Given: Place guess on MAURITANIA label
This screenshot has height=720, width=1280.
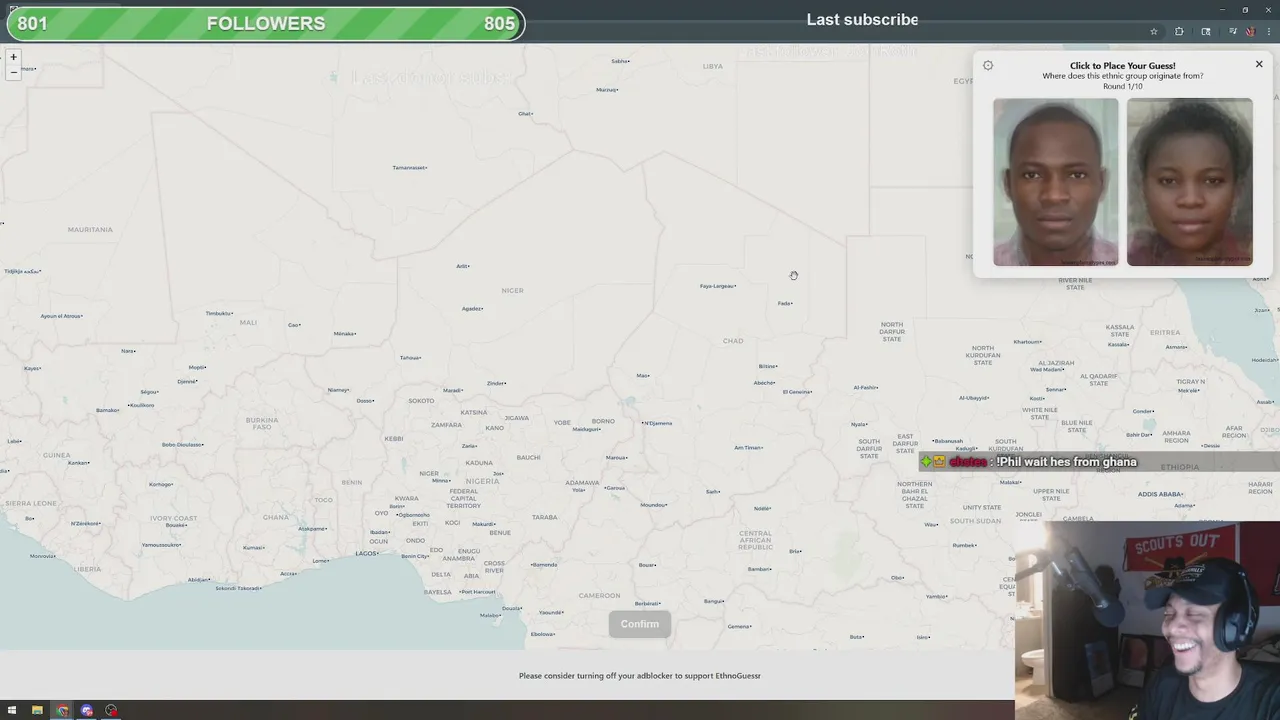Looking at the screenshot, I should (90, 230).
